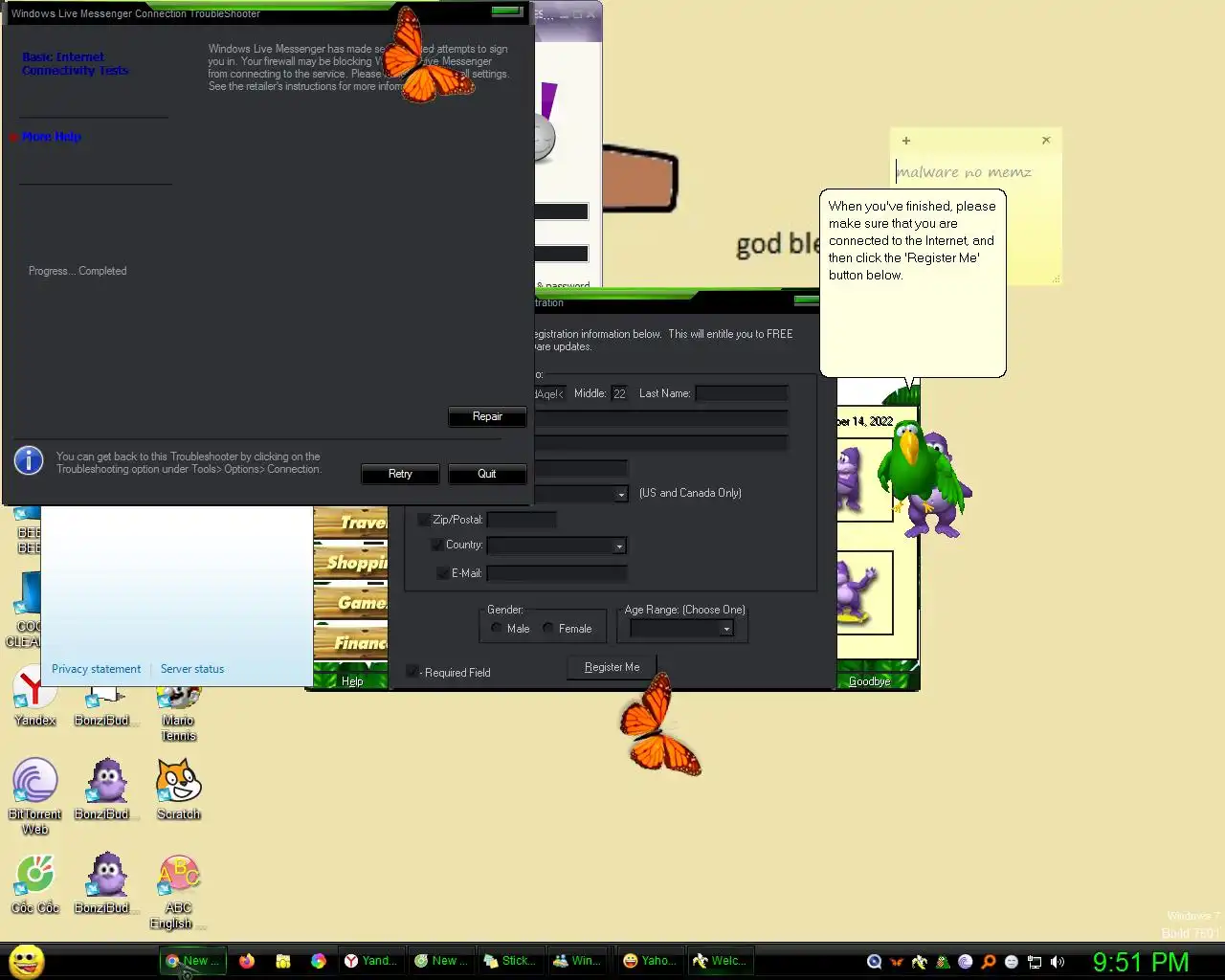Viewport: 1225px width, 980px height.
Task: Open the Scratch desktop shortcut
Action: click(179, 790)
